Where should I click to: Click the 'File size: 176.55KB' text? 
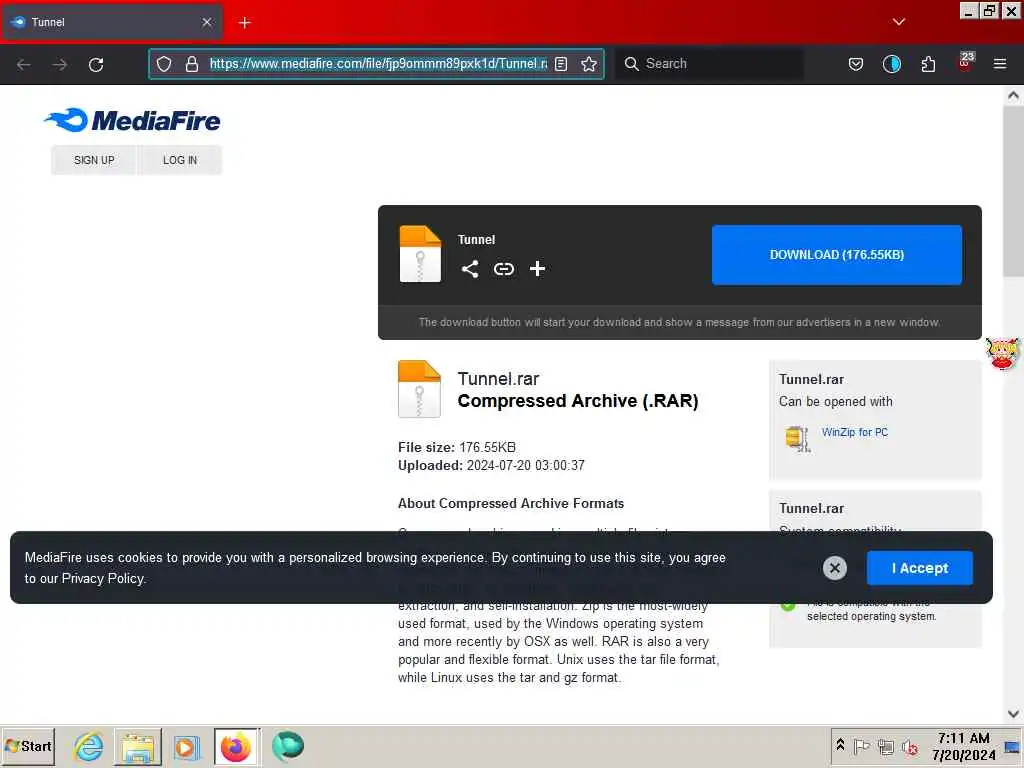[x=456, y=447]
